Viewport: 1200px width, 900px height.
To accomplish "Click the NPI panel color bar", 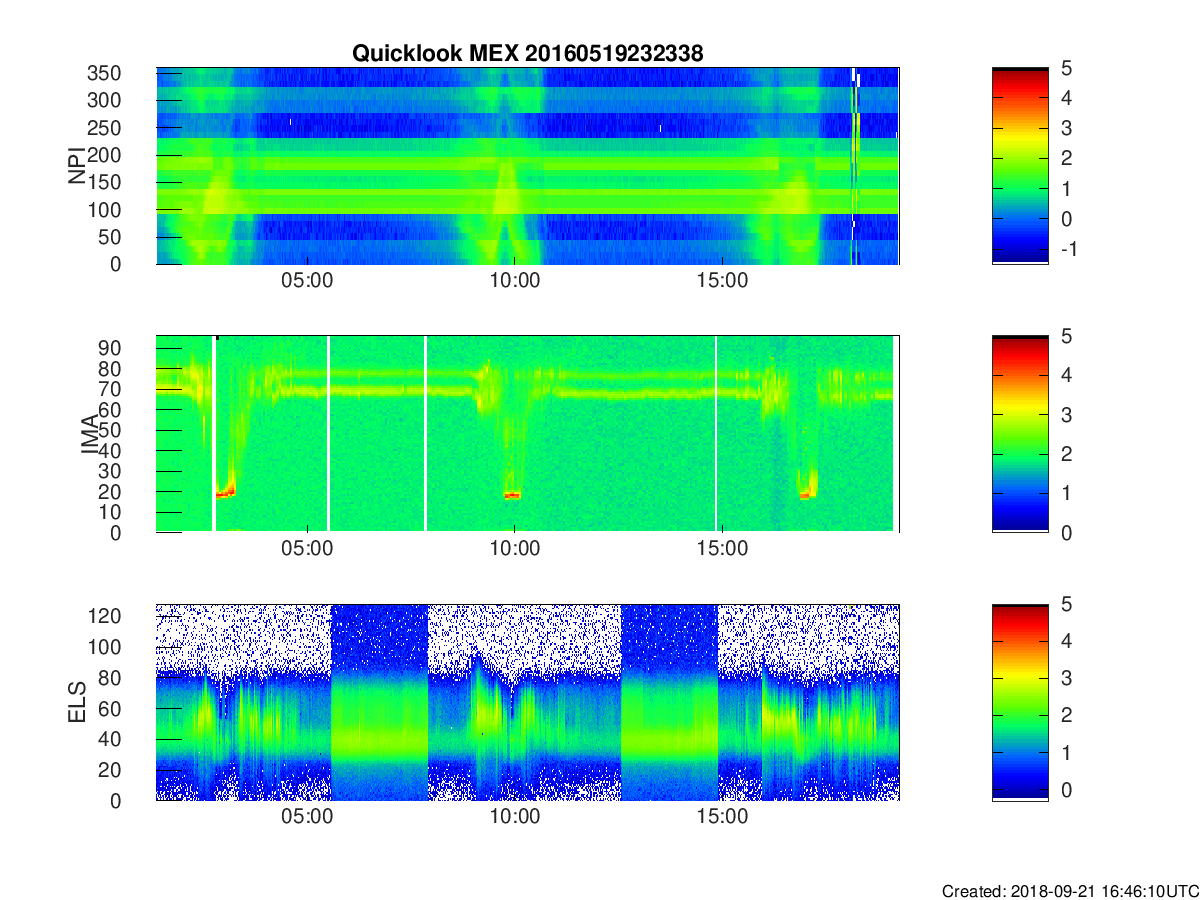I will pyautogui.click(x=1020, y=166).
